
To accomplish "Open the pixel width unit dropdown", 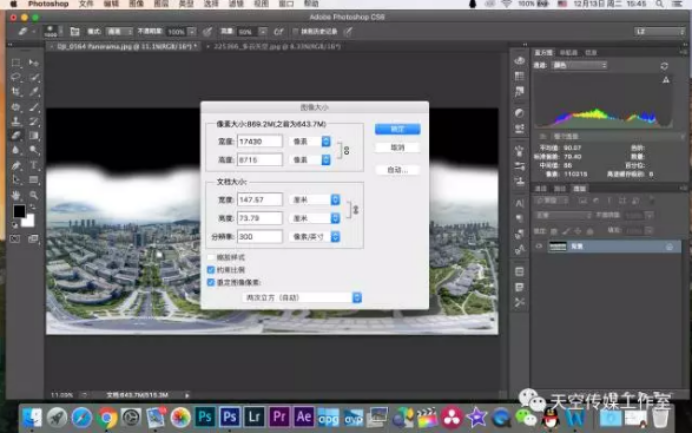I will (311, 141).
